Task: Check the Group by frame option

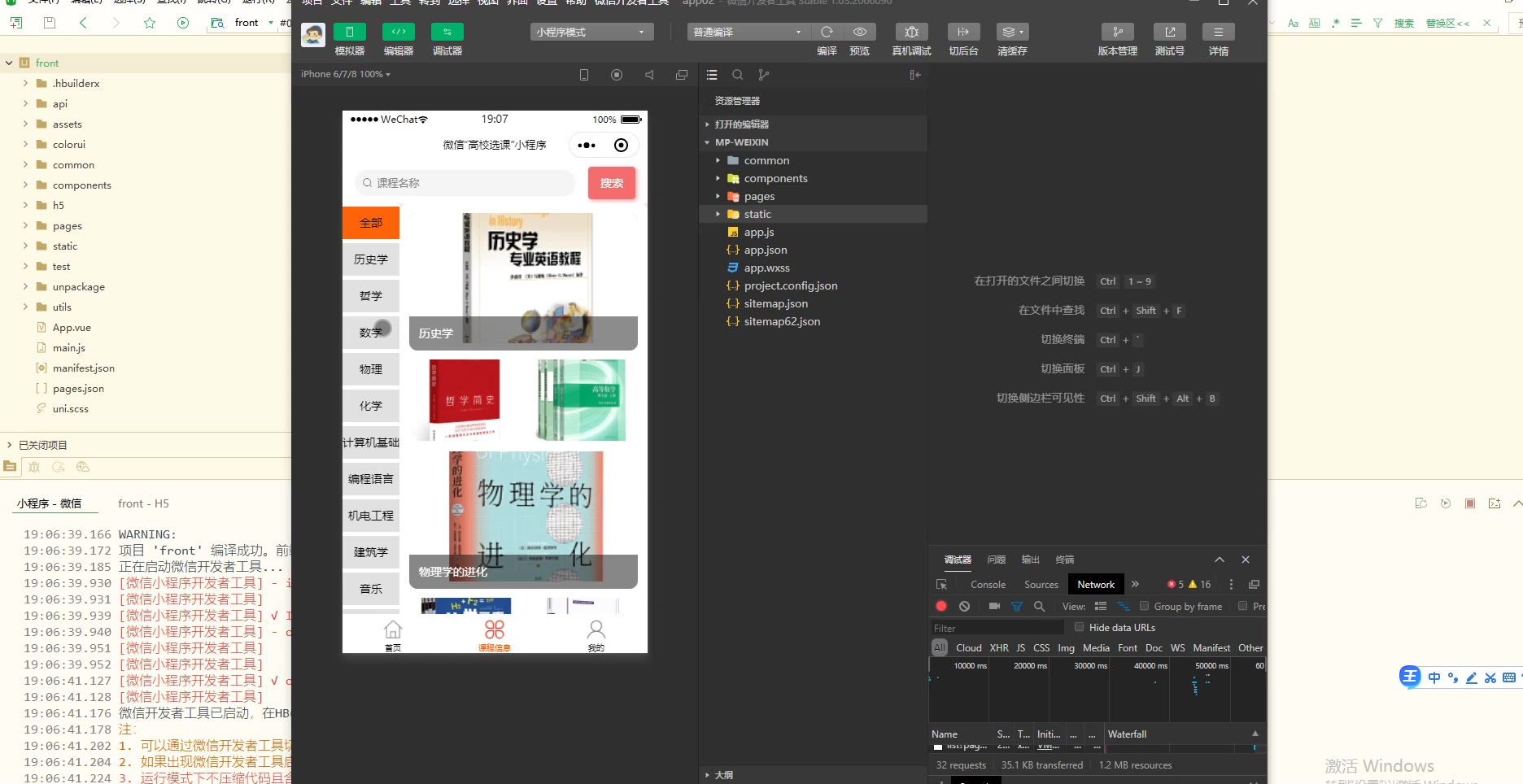Action: [x=1144, y=606]
